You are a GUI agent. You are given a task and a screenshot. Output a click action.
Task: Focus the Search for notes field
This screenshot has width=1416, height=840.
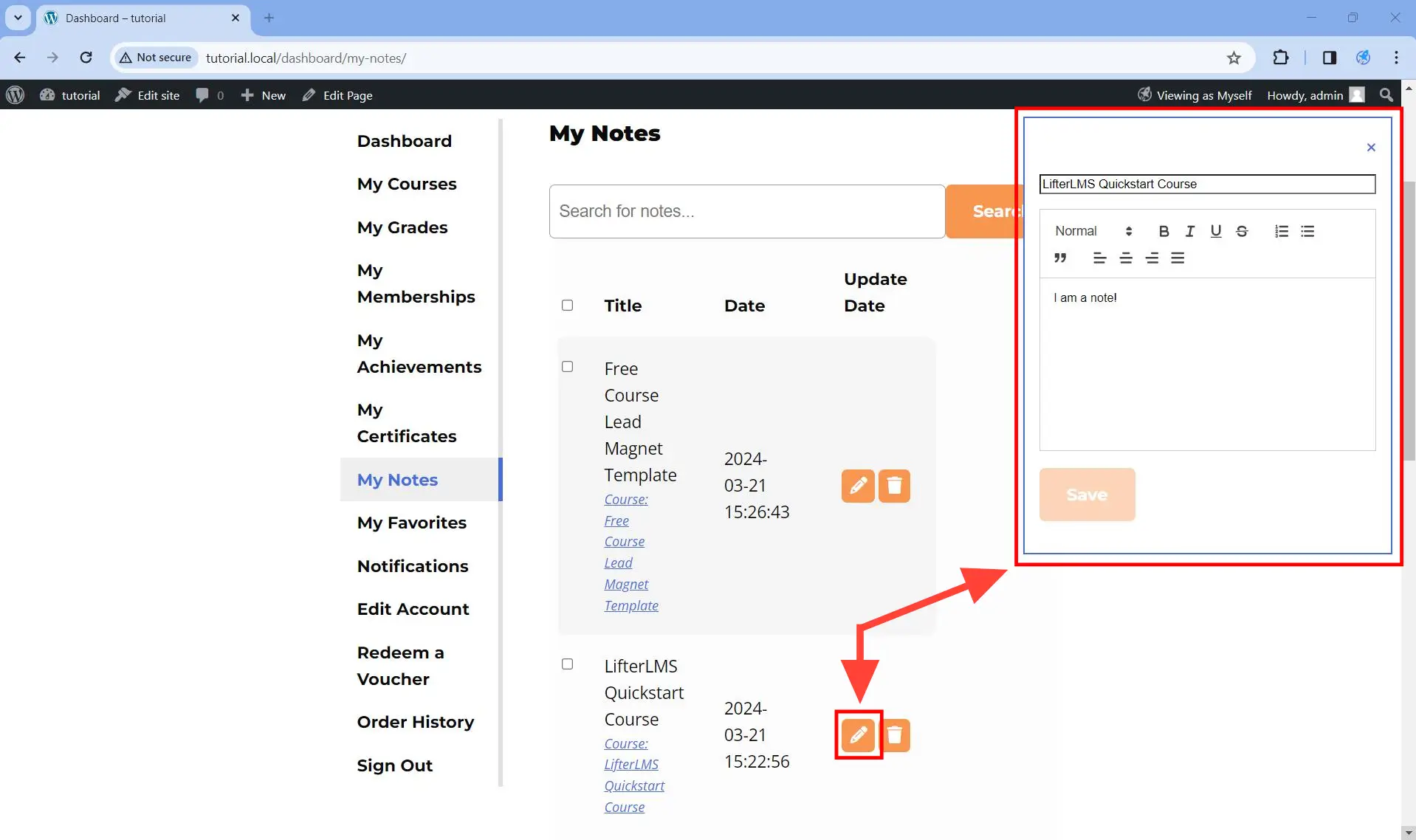[747, 211]
